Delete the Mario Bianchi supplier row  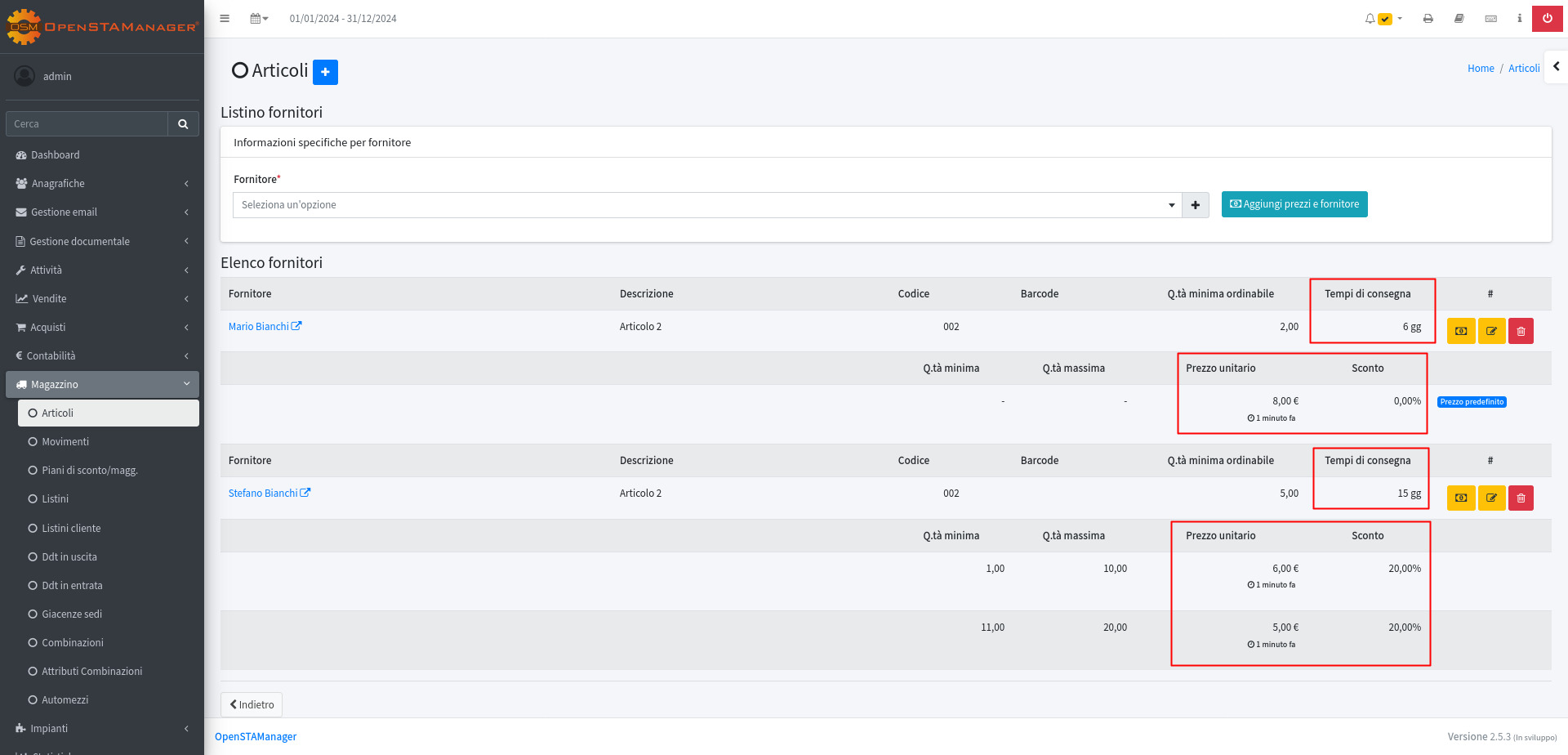click(1521, 331)
